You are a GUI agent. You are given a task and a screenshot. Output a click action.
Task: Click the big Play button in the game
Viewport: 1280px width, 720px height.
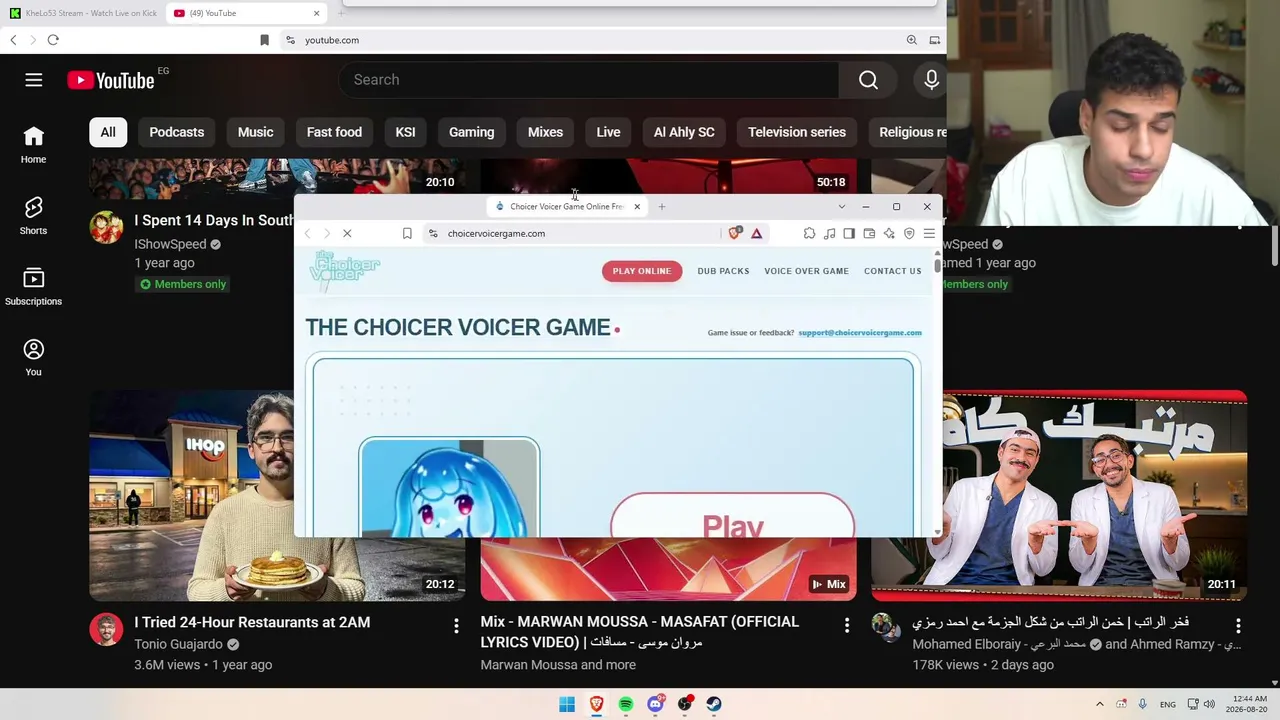tap(733, 516)
